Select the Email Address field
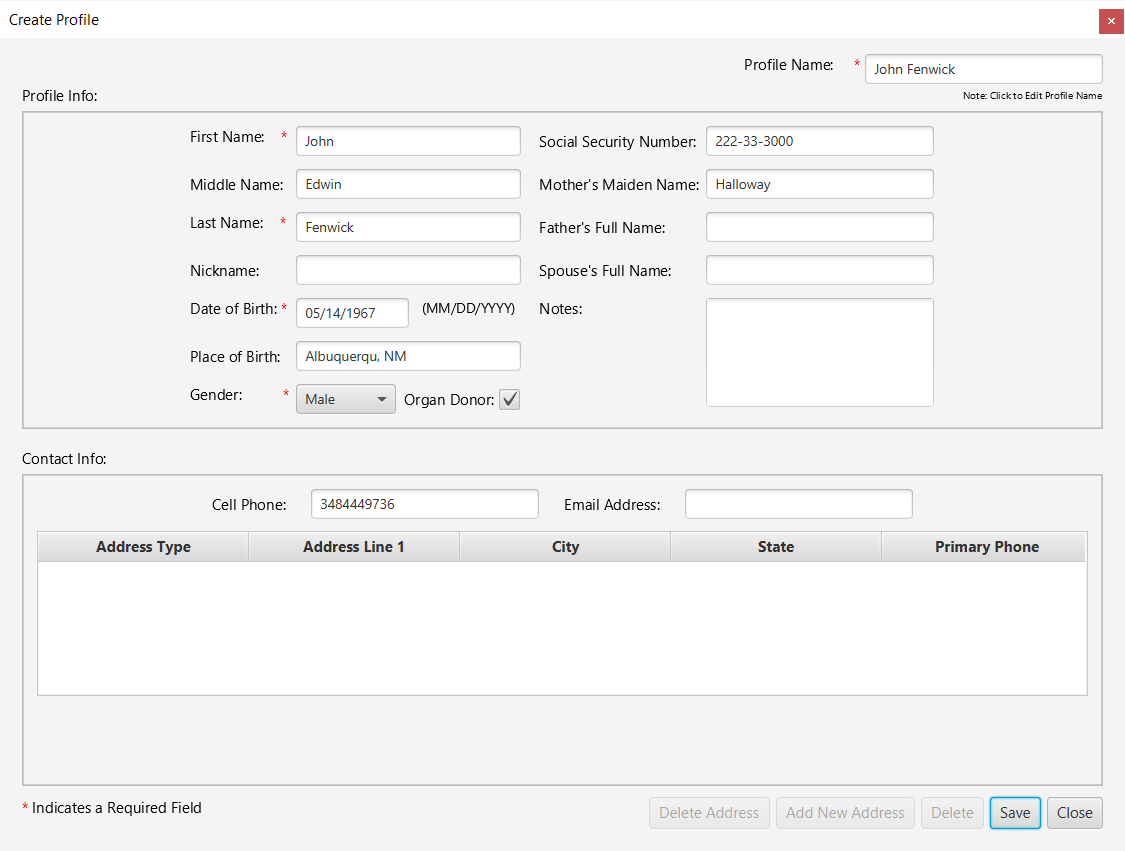1125x851 pixels. pos(798,503)
